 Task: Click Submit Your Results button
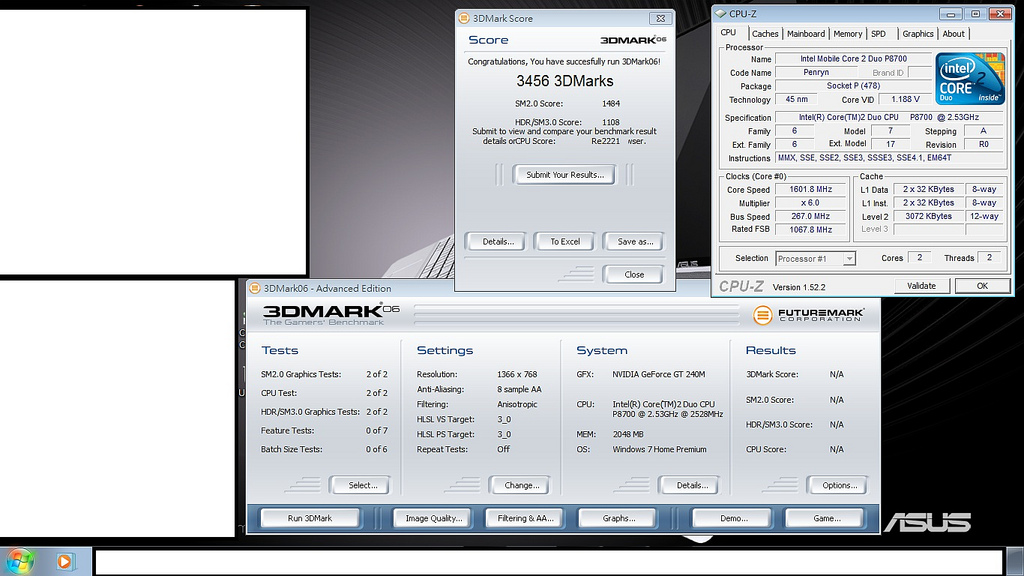click(565, 175)
